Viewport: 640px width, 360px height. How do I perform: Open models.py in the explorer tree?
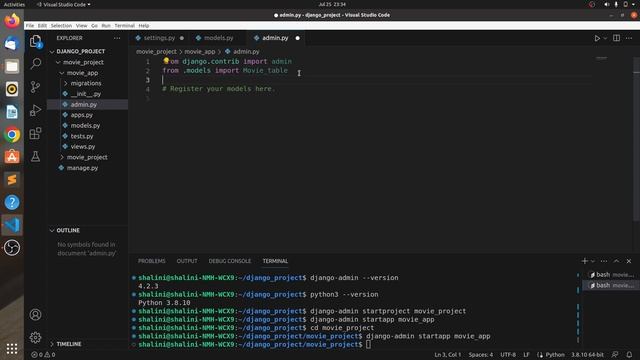85,126
